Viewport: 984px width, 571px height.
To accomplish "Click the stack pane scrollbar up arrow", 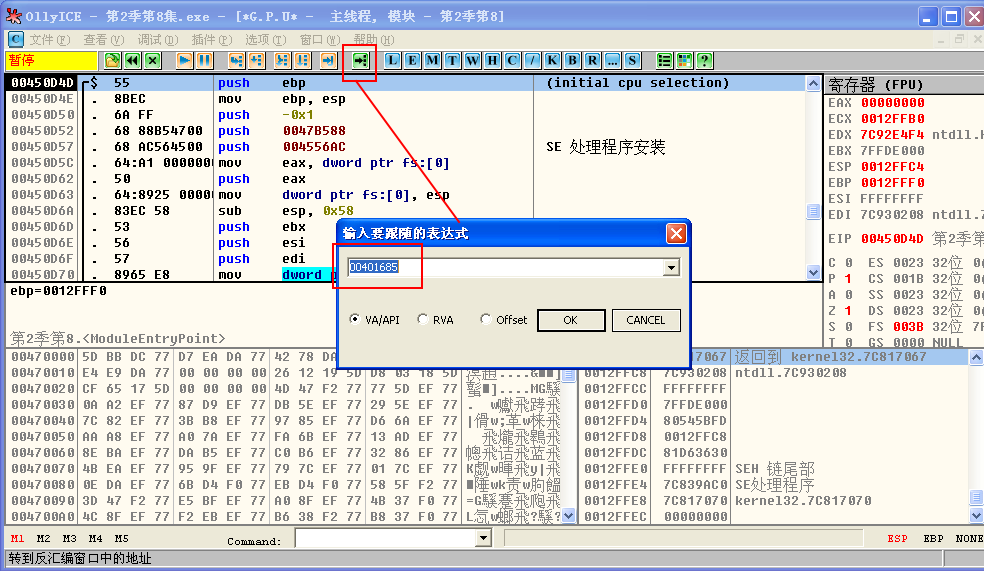I will click(x=976, y=358).
